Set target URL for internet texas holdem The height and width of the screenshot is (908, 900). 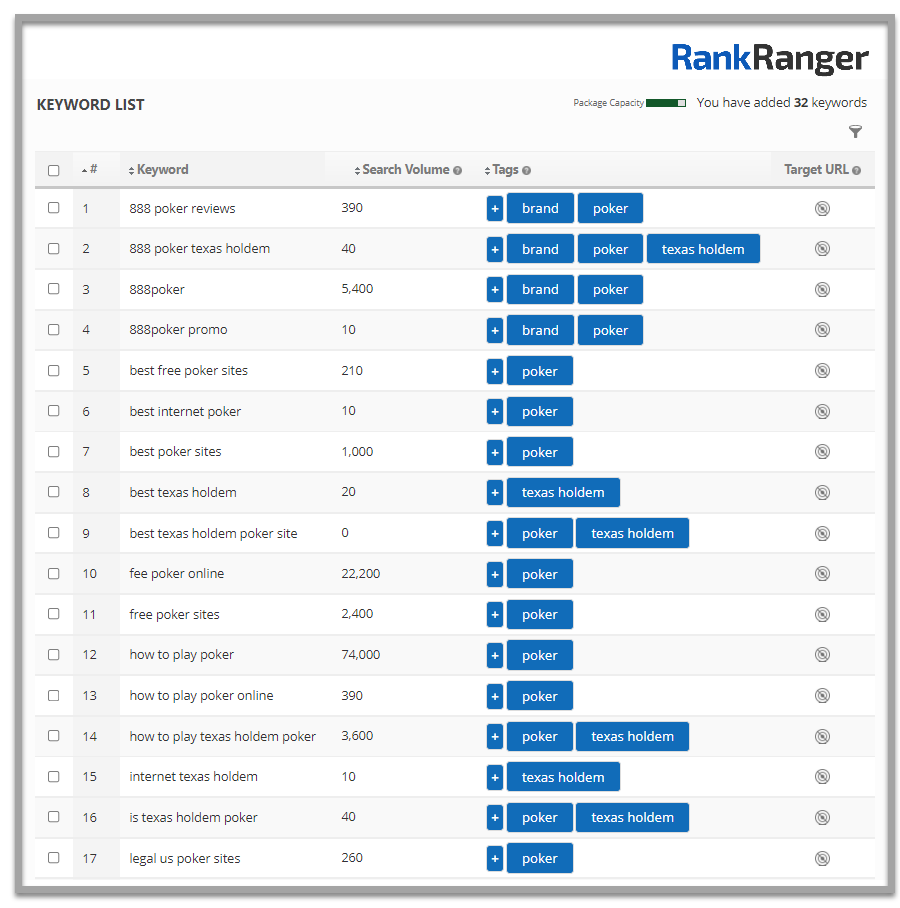(822, 777)
